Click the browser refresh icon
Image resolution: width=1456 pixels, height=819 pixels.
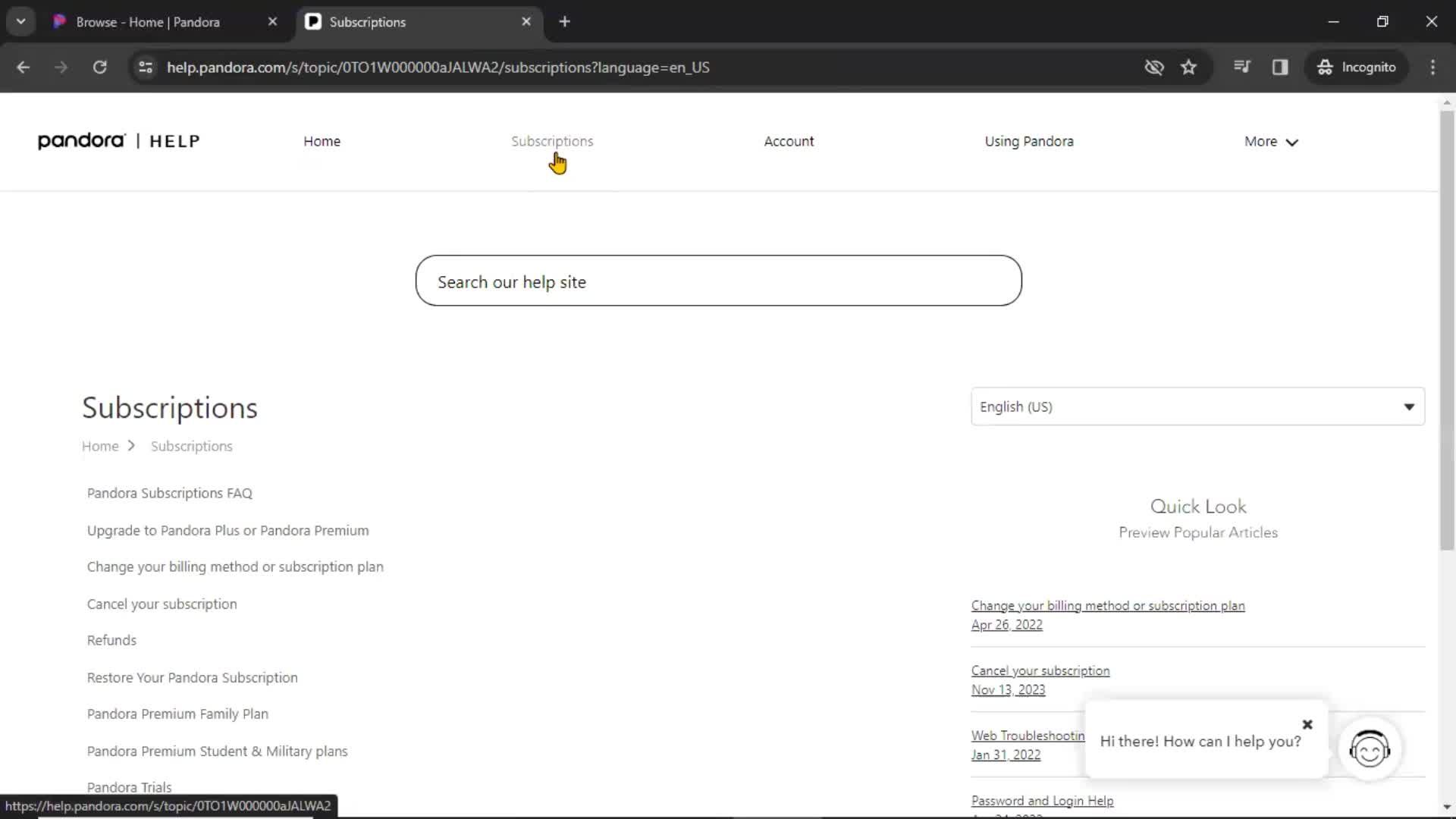click(x=100, y=67)
